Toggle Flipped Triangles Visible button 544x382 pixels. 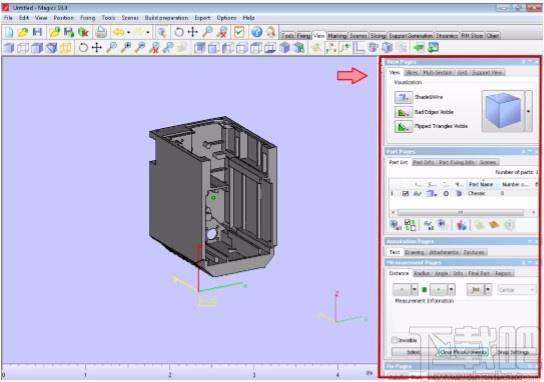click(403, 127)
